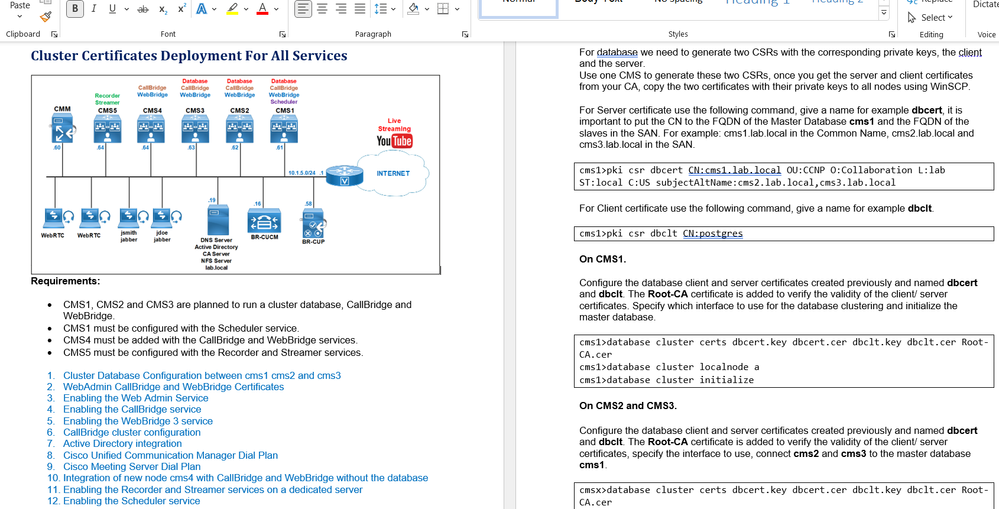
Task: Click the Format Painter brush icon
Action: pos(45,15)
